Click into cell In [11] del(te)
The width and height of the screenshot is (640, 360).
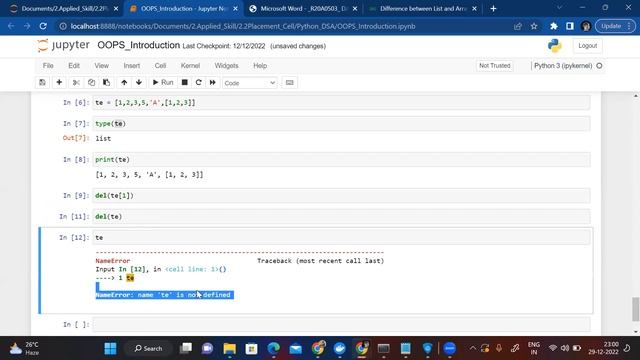(341, 217)
